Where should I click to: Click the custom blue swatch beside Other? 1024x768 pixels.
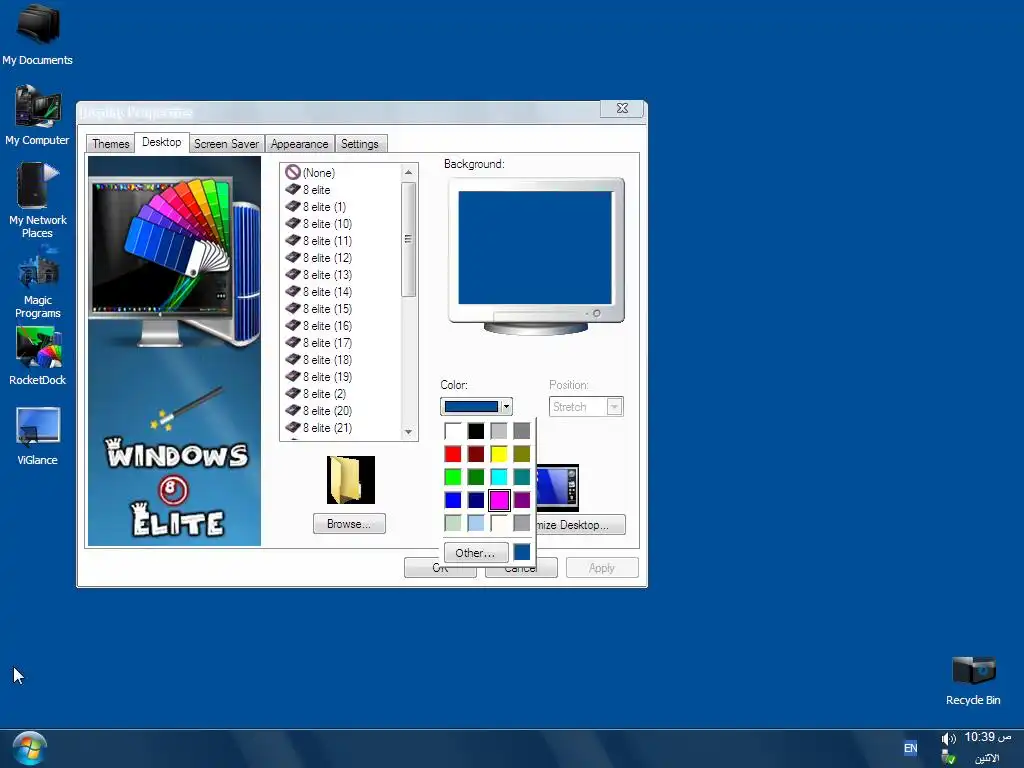click(x=522, y=552)
